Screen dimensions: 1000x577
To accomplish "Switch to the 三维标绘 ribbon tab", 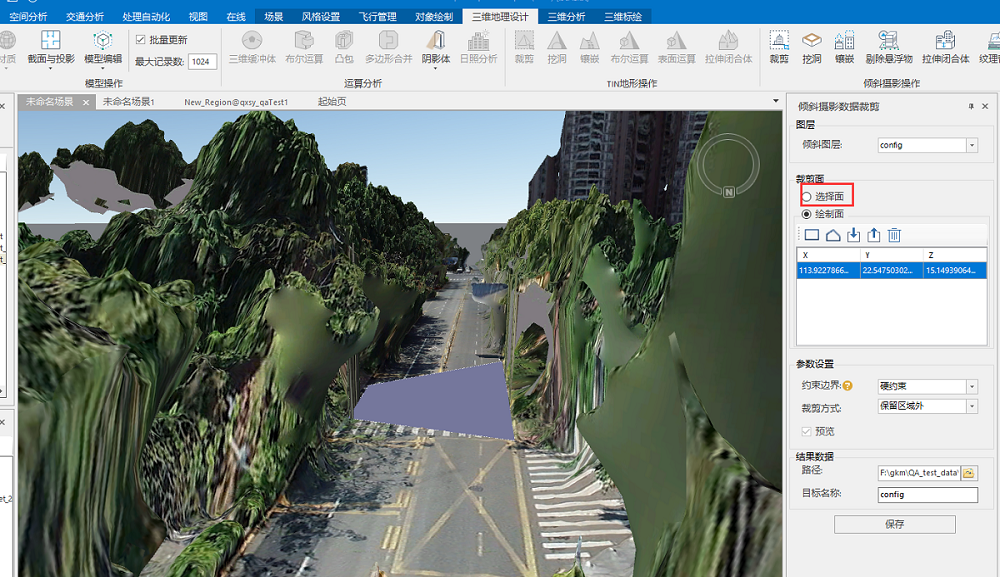I will (623, 17).
